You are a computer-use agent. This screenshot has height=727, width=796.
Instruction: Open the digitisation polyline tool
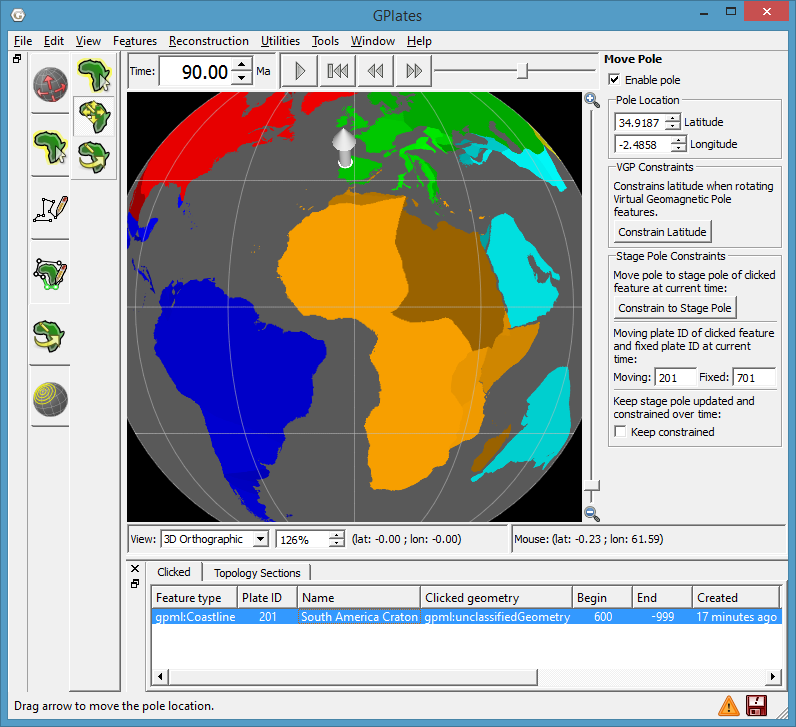pyautogui.click(x=50, y=209)
